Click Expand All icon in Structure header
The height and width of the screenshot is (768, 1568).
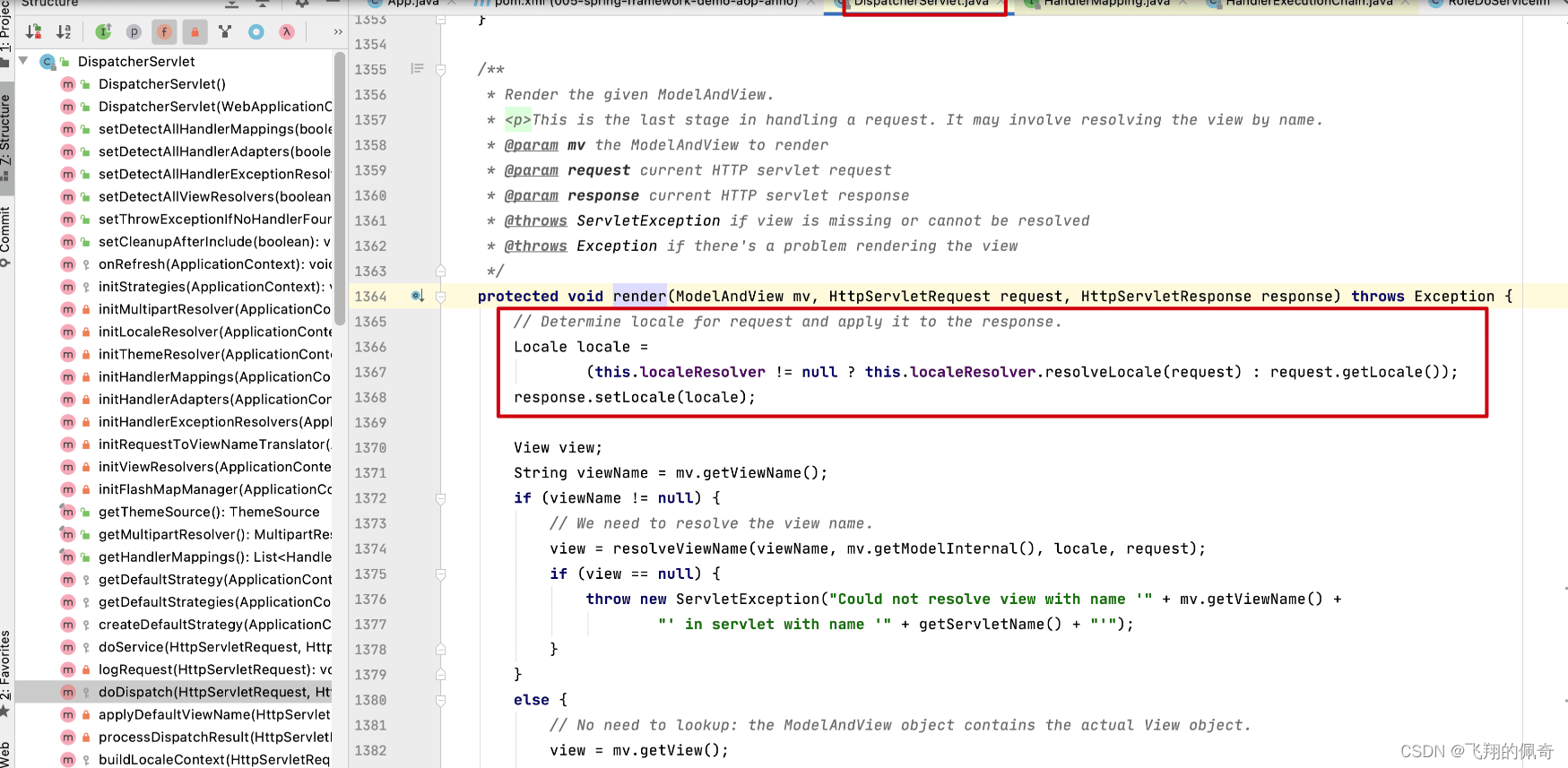231,4
